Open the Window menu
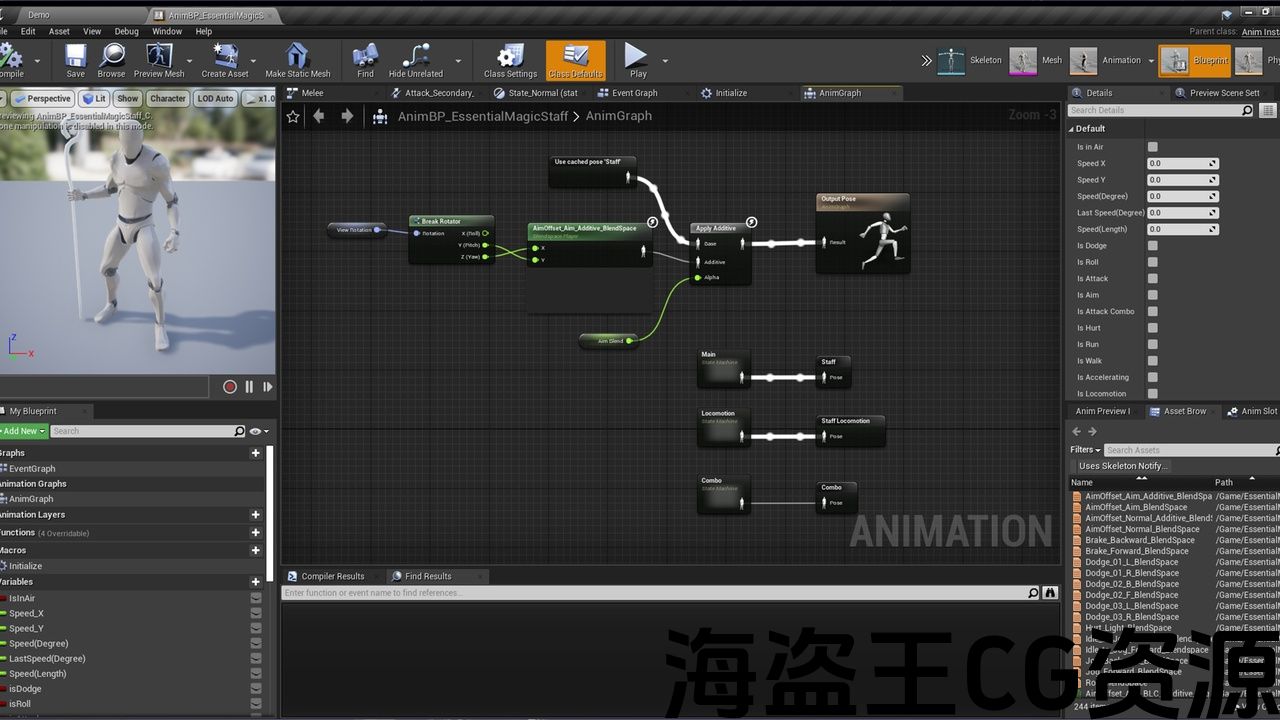 click(167, 31)
